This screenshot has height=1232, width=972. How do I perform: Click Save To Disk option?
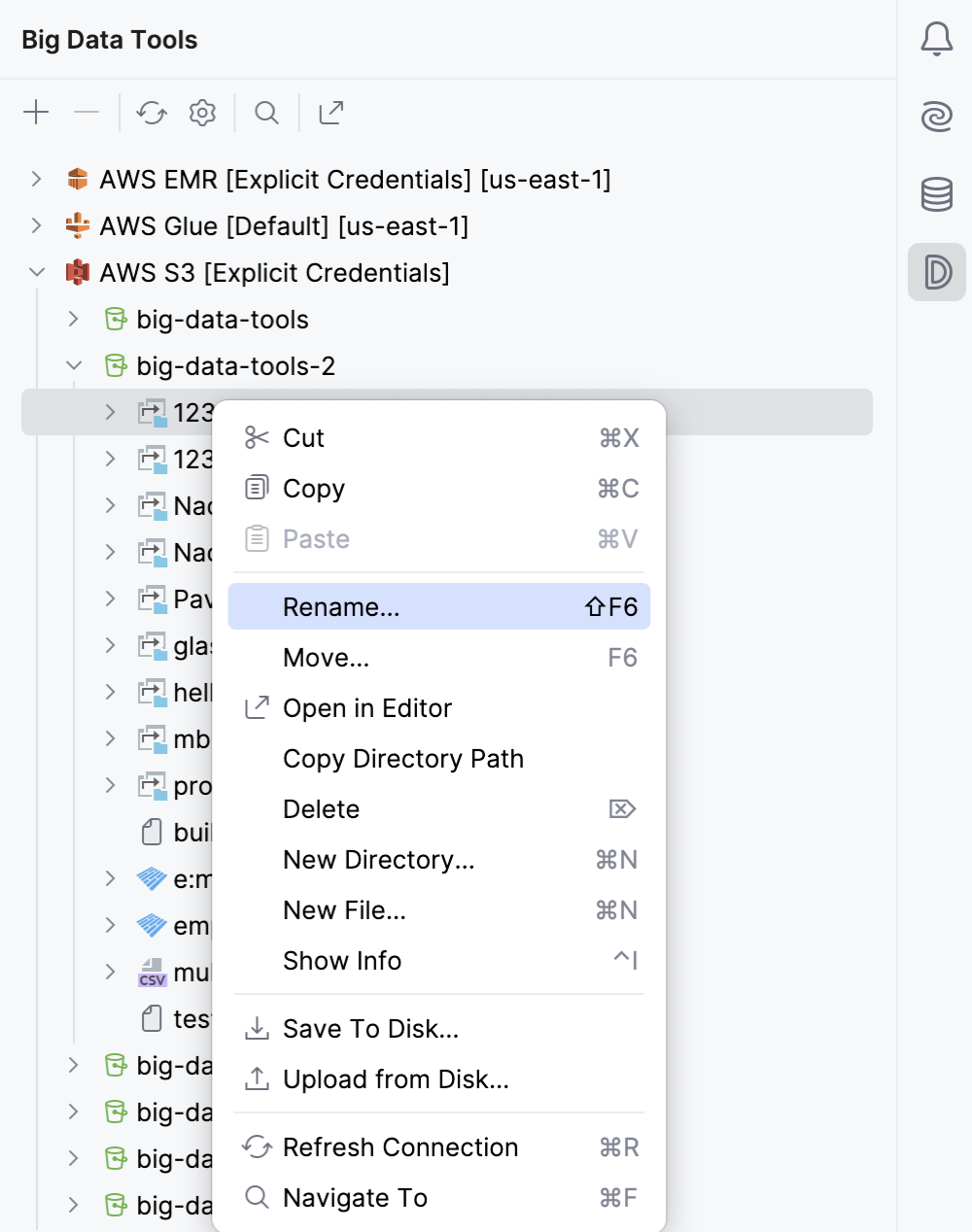tap(371, 1028)
